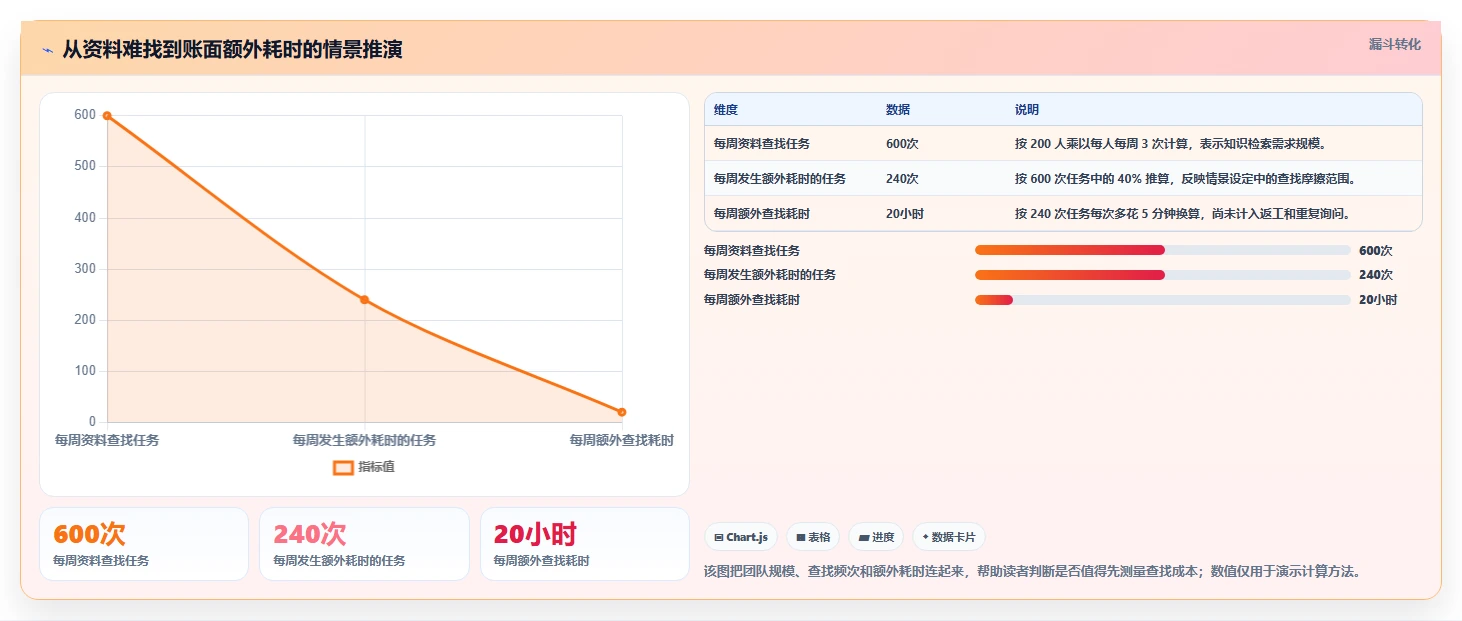Click table cell 20小时
The image size is (1462, 621).
click(905, 214)
